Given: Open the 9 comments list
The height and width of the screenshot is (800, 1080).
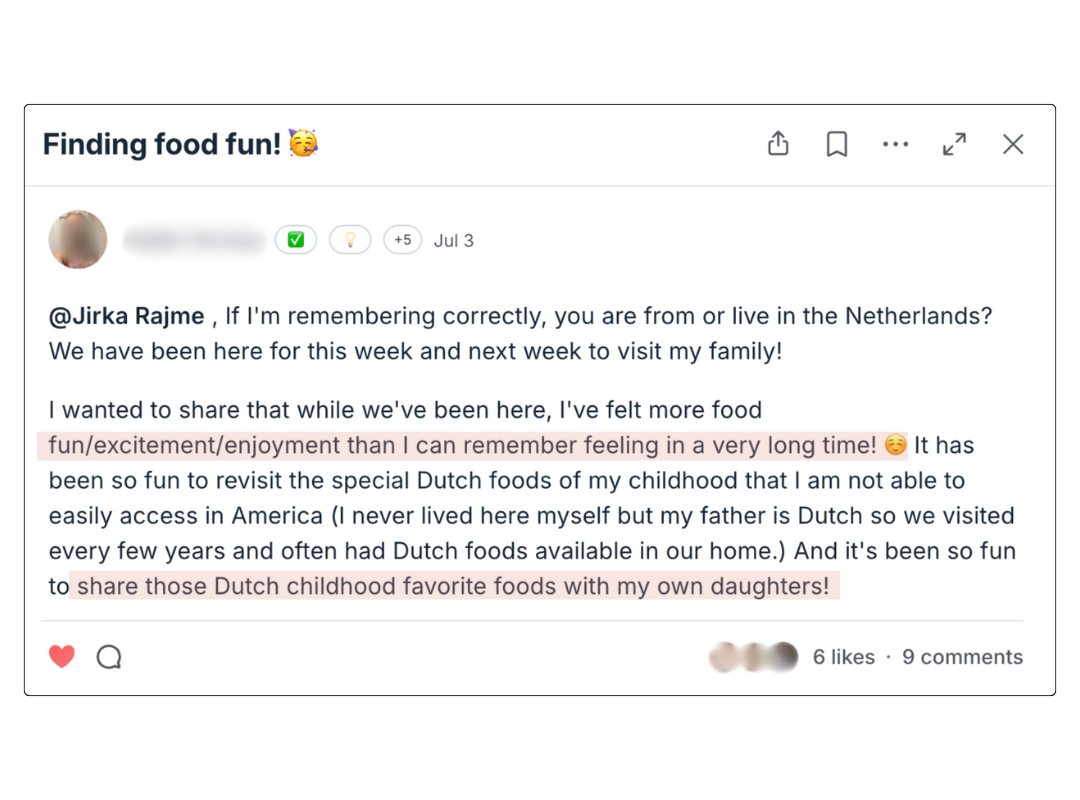Looking at the screenshot, I should point(962,657).
